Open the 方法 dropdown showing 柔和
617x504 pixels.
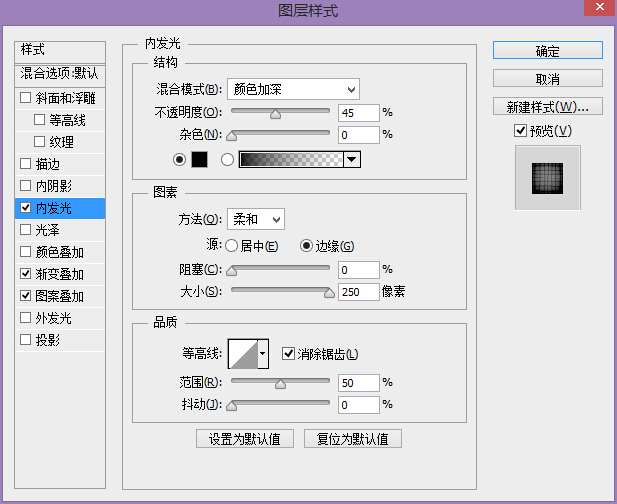click(x=256, y=219)
